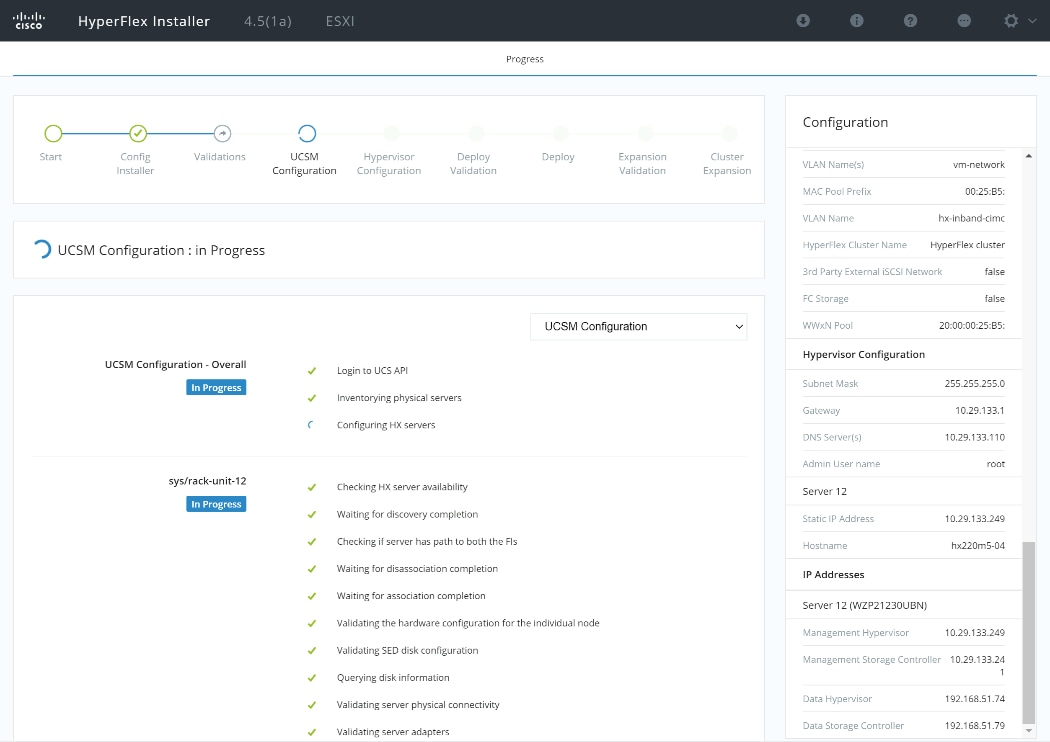Click the sys/rack-unit-12 label
1050x742 pixels.
click(x=207, y=481)
